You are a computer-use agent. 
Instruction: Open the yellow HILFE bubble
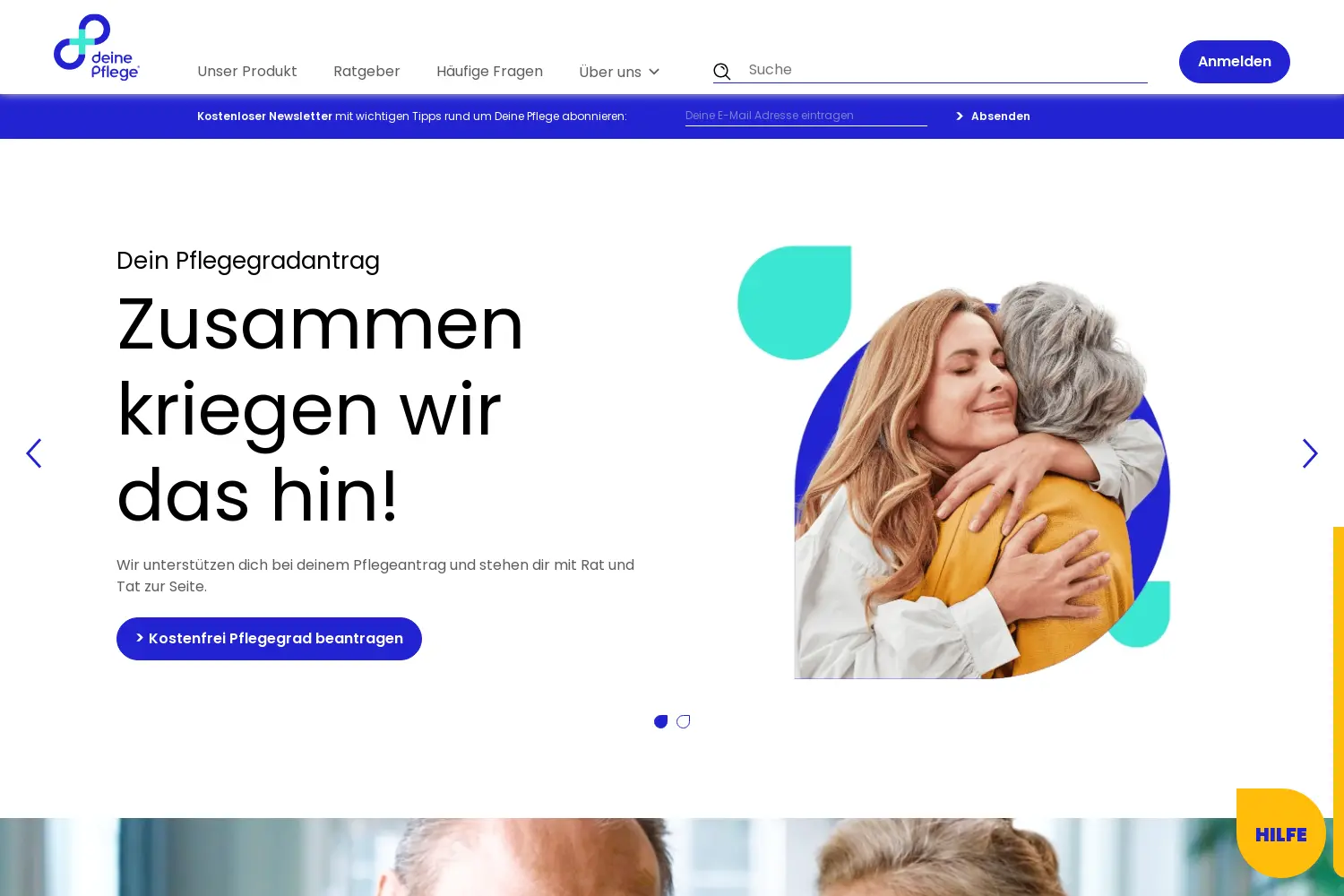click(x=1280, y=833)
